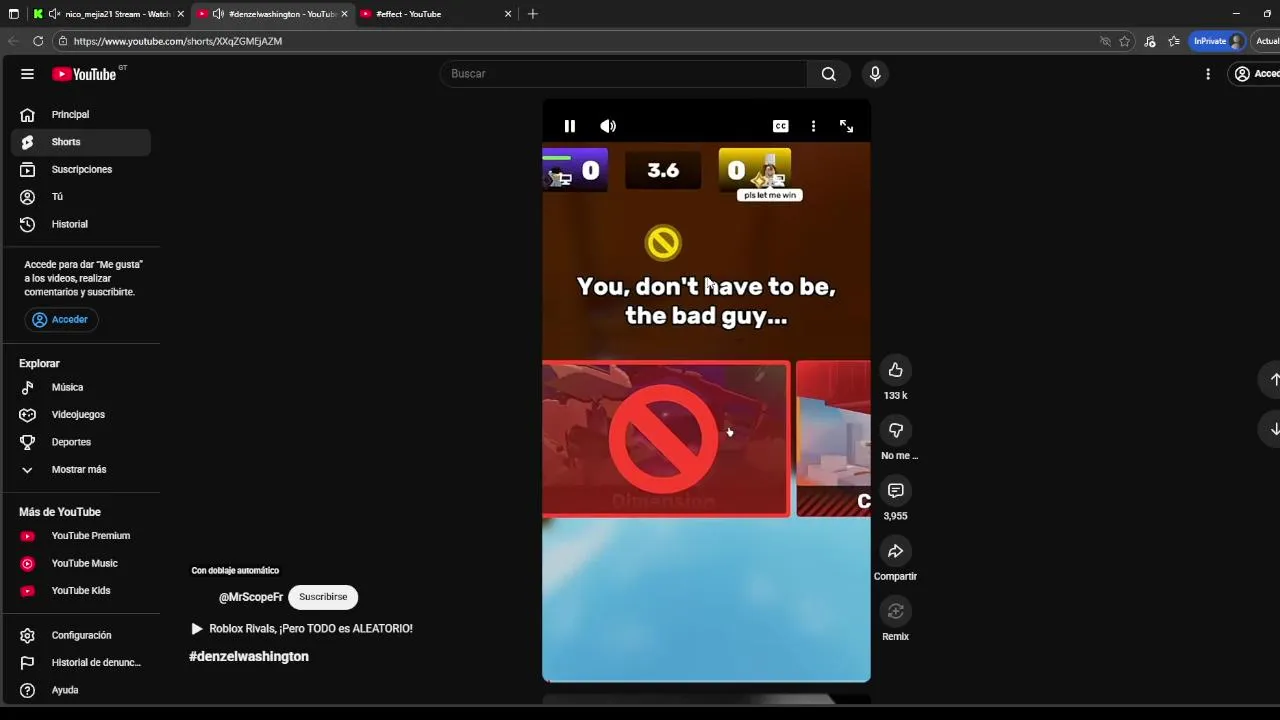Pause the Short video
The image size is (1280, 720).
(x=570, y=126)
